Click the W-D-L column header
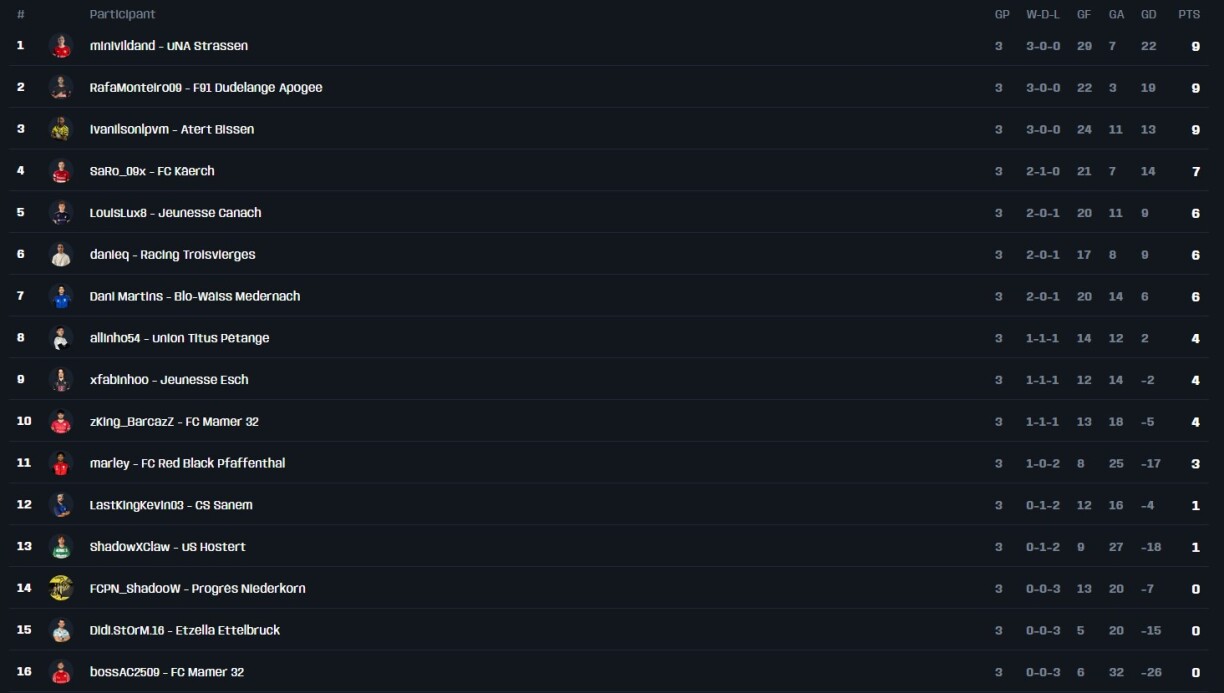 (x=1043, y=14)
